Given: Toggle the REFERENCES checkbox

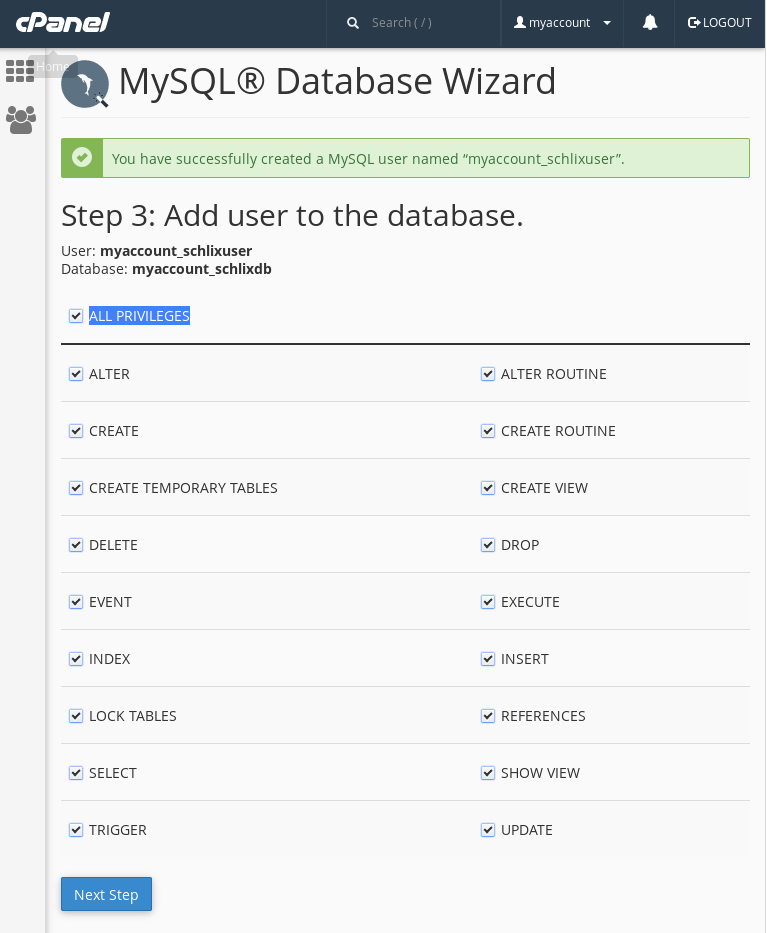Looking at the screenshot, I should click(x=488, y=716).
